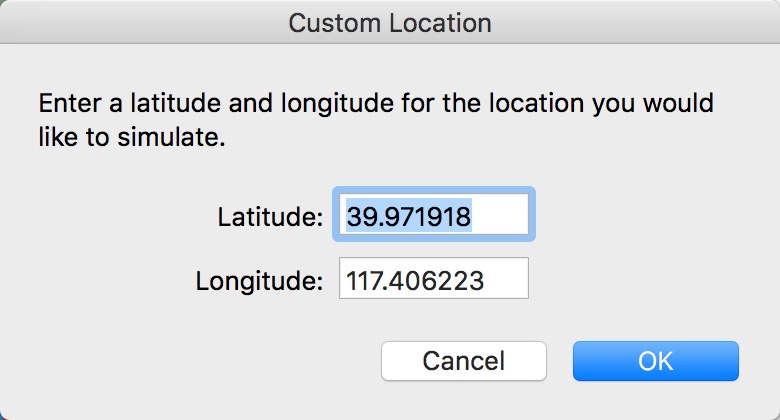
Task: Click the "Longitude:" label text
Action: [259, 281]
